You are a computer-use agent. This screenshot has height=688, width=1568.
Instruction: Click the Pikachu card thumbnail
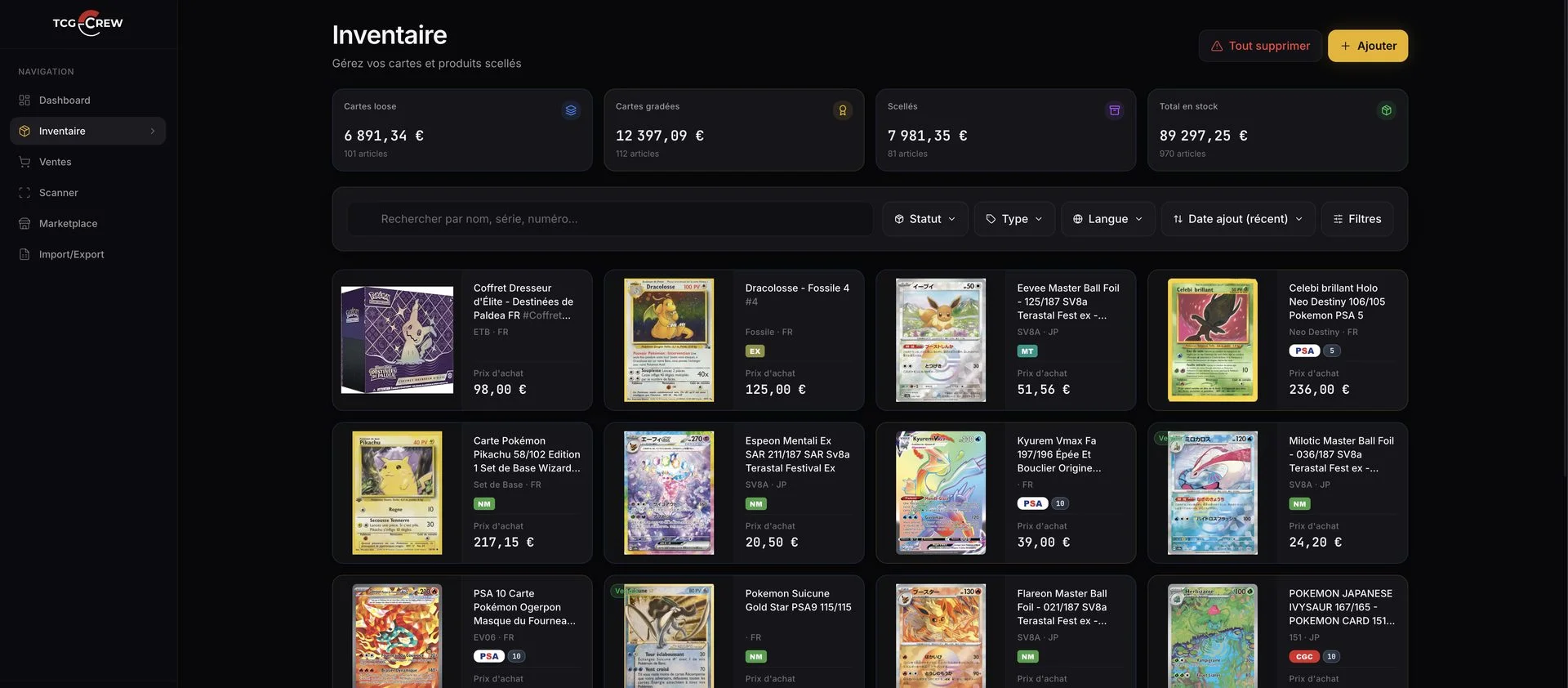click(397, 493)
